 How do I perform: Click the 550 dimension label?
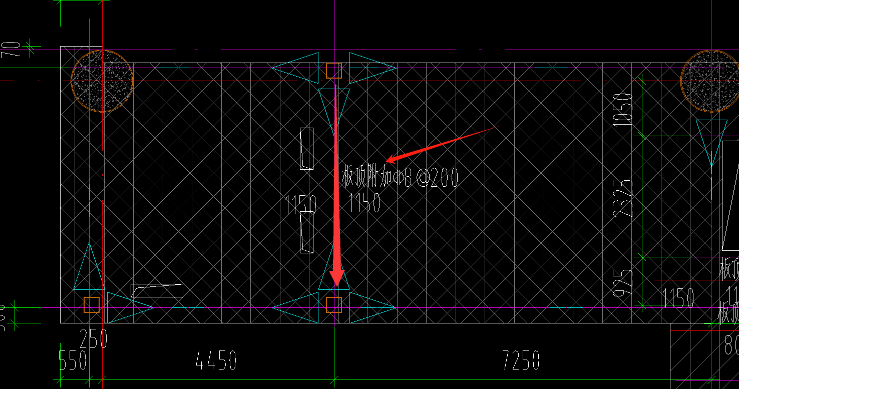pos(73,360)
